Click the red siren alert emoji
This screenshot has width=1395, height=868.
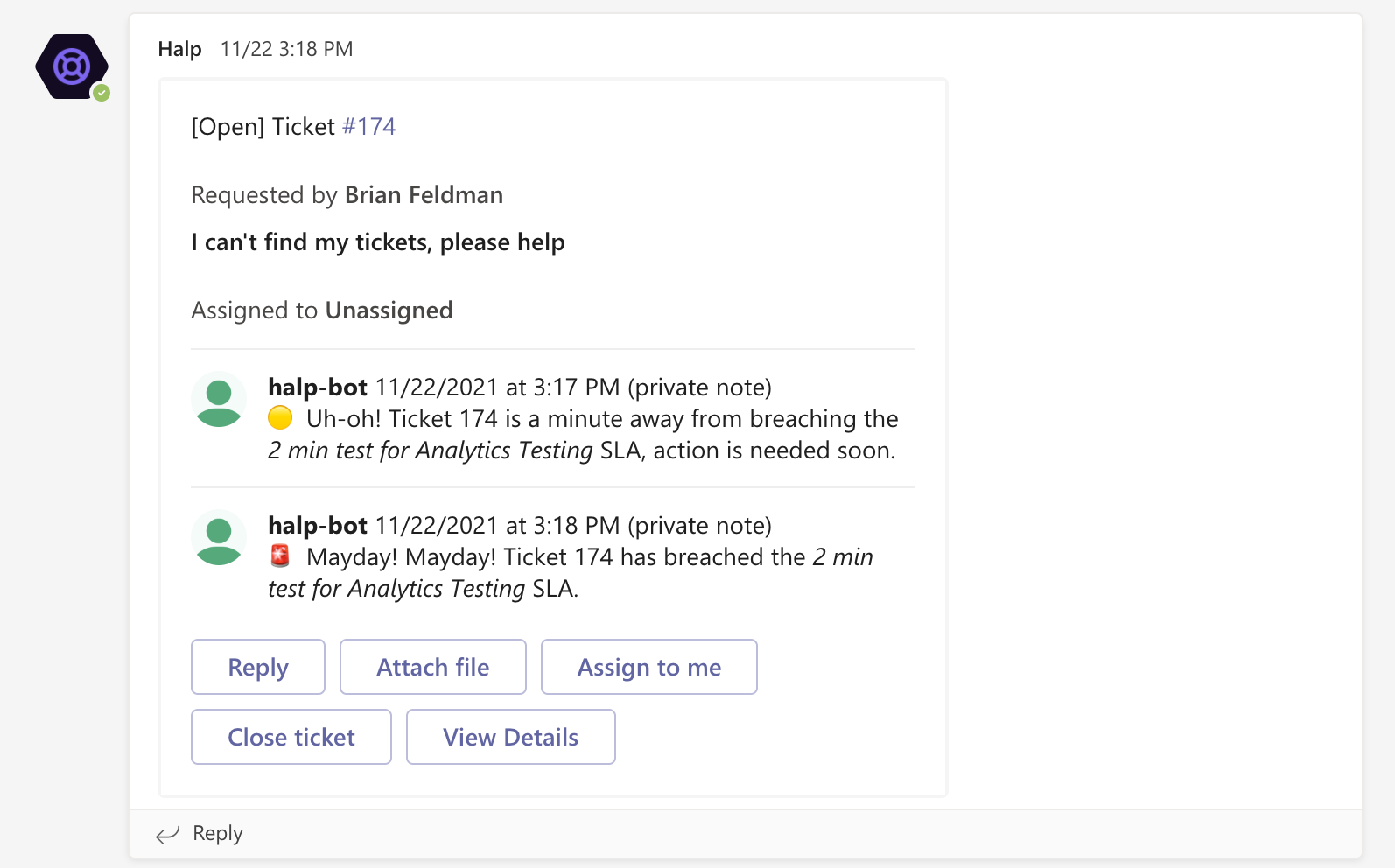280,556
